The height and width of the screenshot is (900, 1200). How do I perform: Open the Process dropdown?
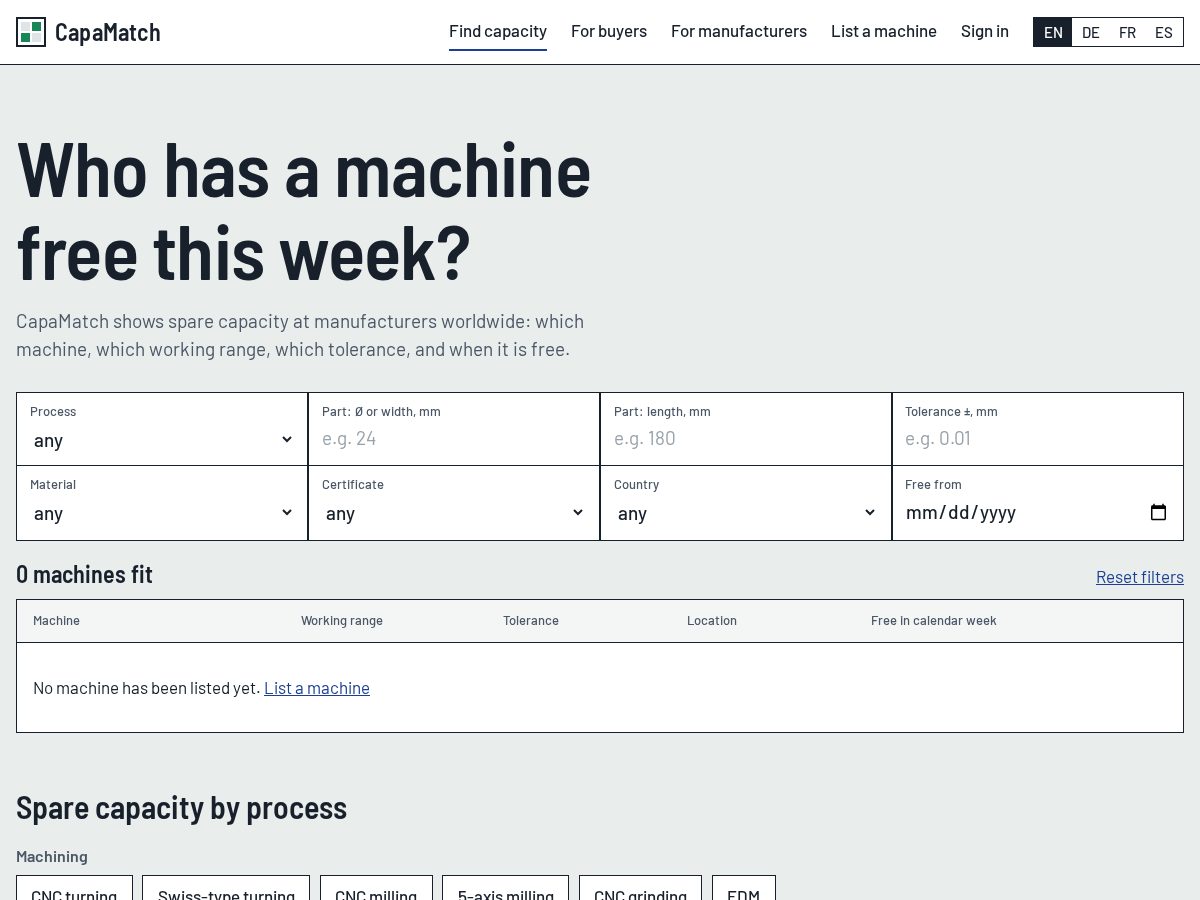click(162, 440)
